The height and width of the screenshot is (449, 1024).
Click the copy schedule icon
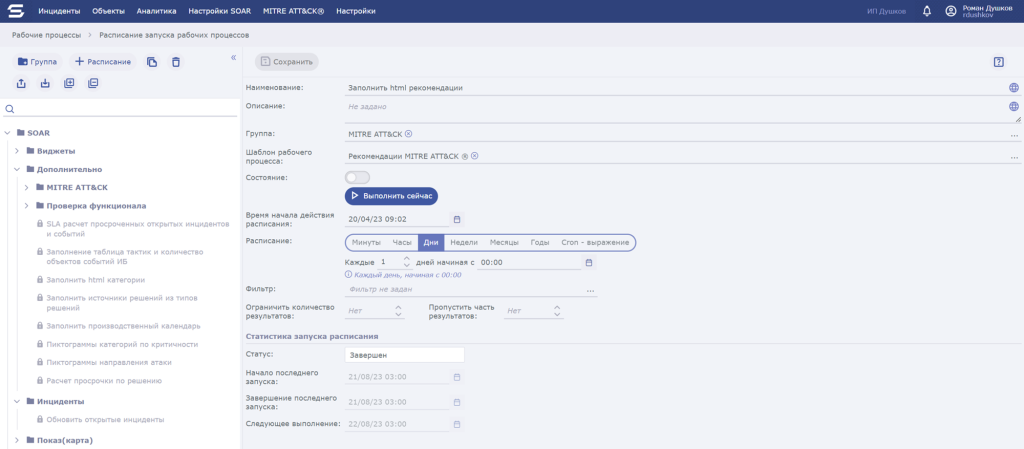point(152,62)
